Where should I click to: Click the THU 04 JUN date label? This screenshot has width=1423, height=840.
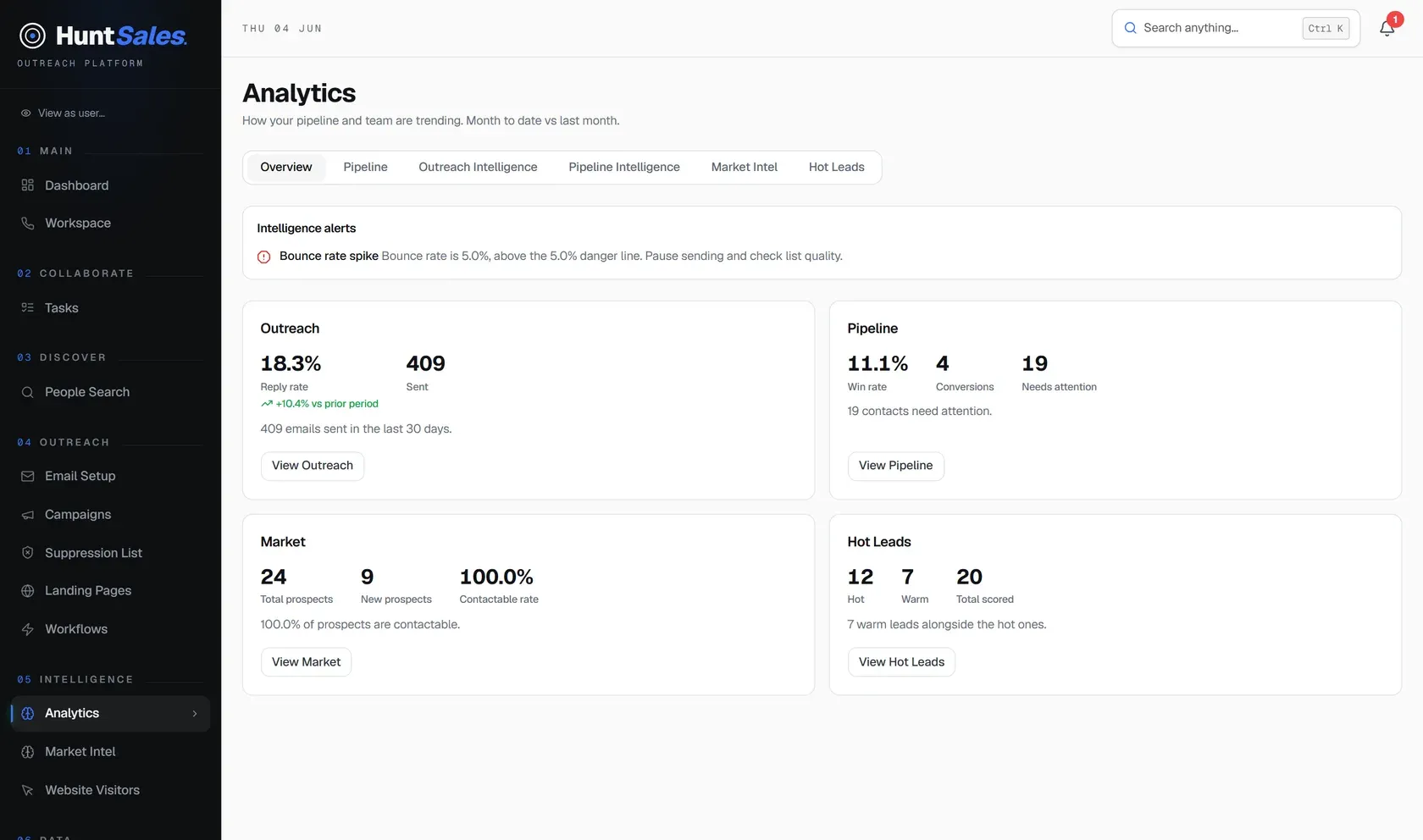tap(282, 29)
